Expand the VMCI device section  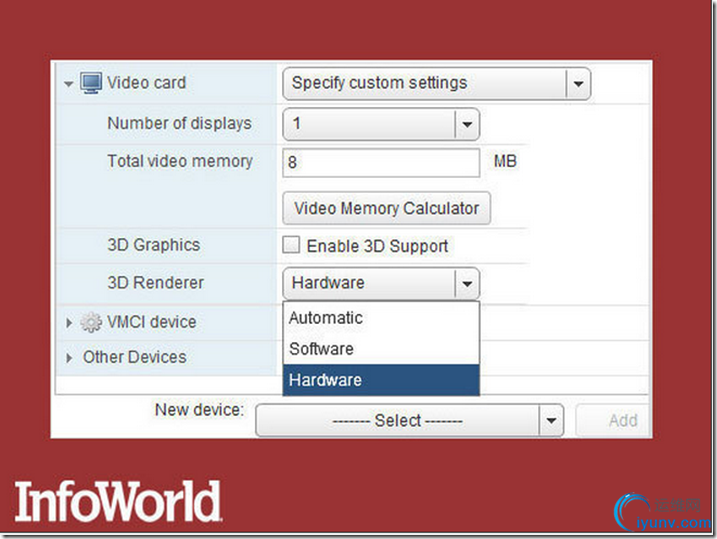[69, 323]
